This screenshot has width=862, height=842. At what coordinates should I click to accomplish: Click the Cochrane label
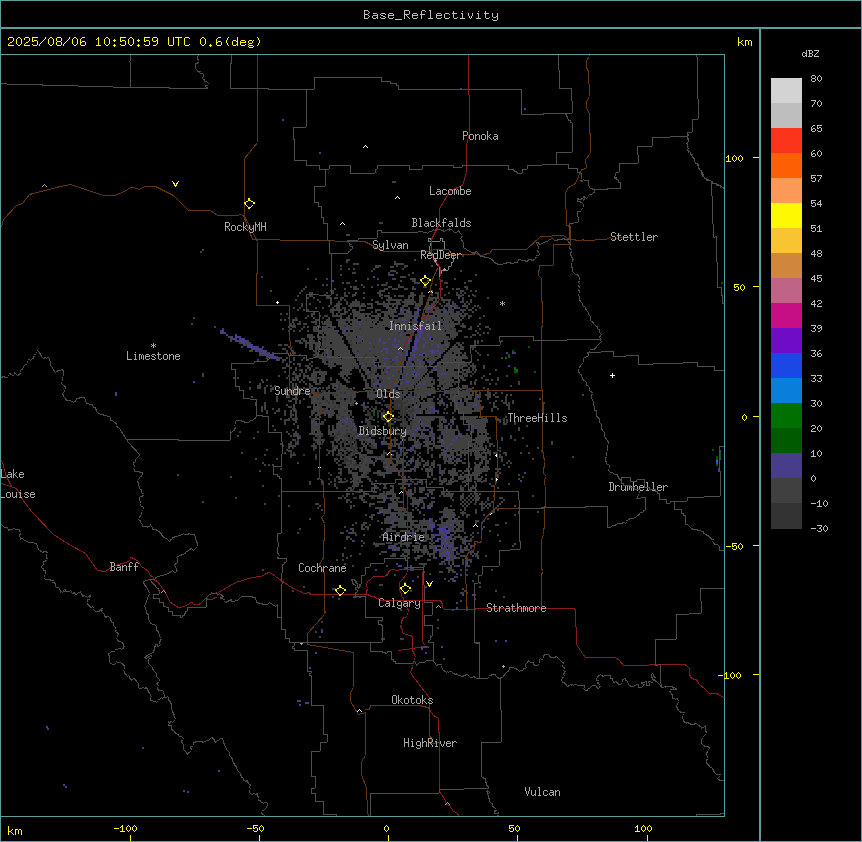coord(322,568)
